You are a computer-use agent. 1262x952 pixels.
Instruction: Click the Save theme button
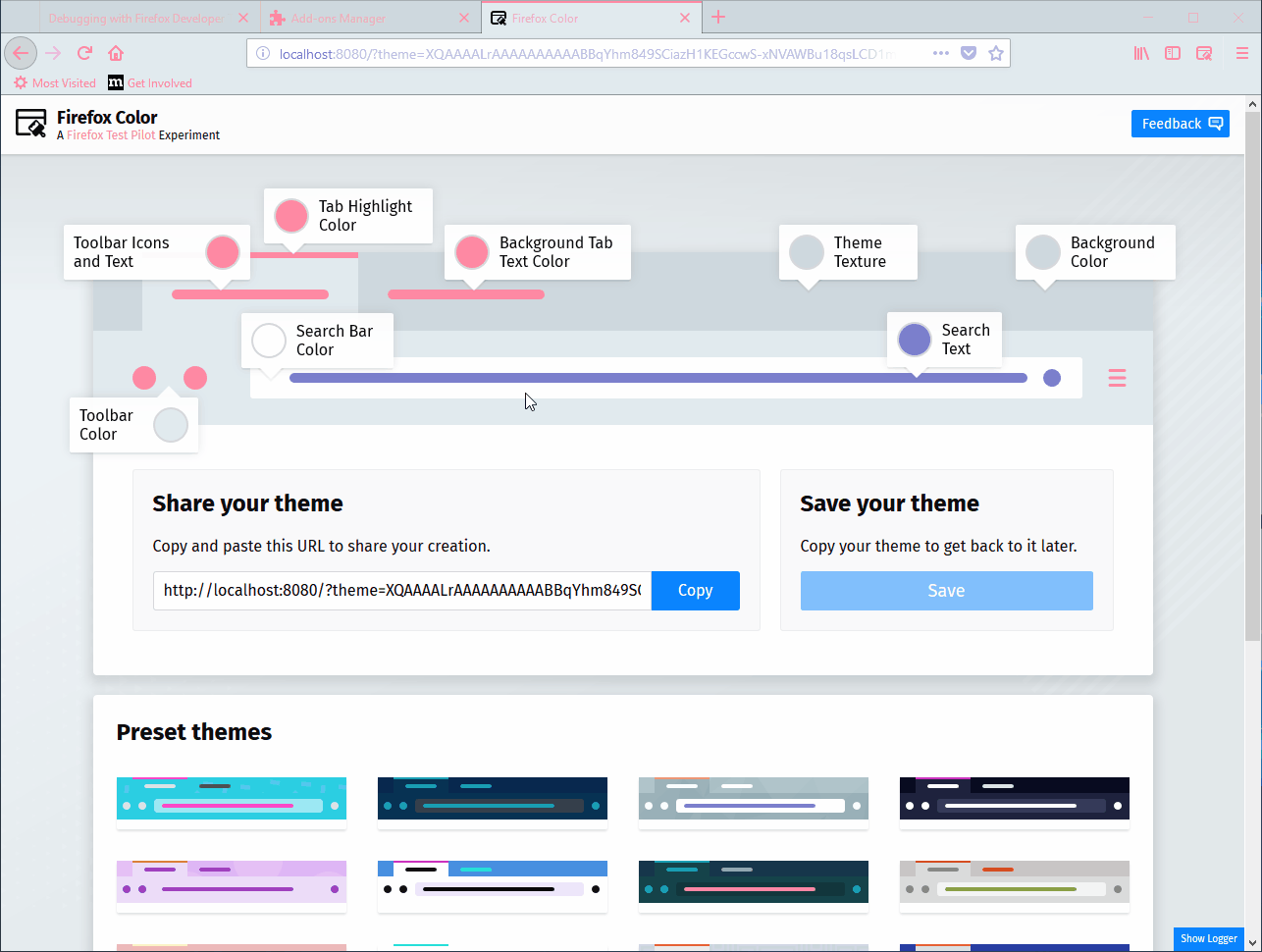pos(946,591)
